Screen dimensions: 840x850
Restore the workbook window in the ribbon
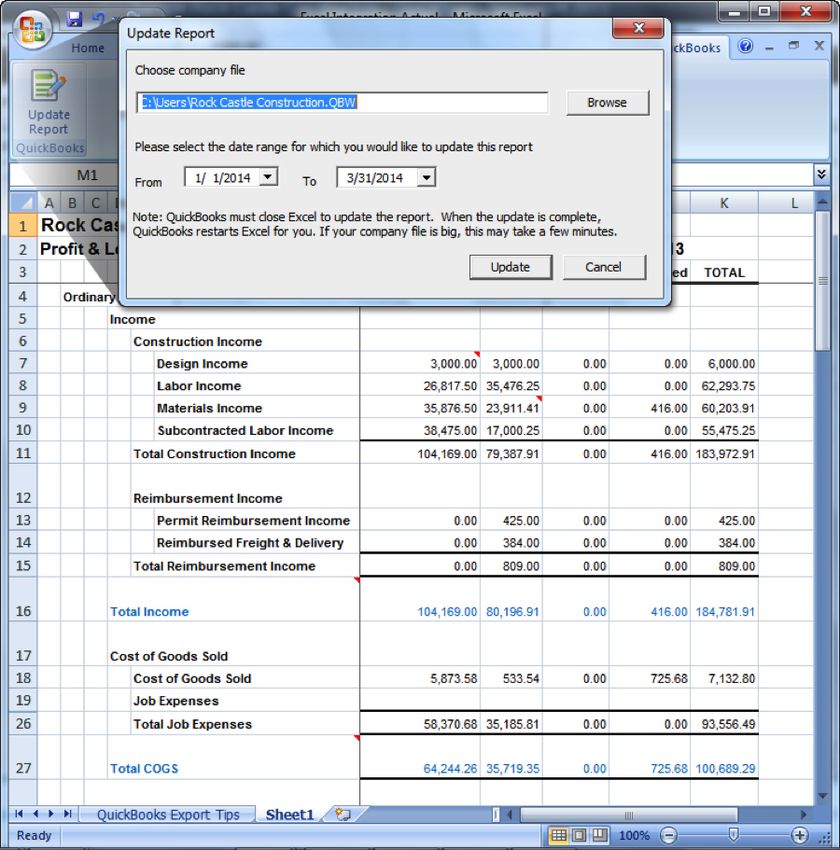794,46
